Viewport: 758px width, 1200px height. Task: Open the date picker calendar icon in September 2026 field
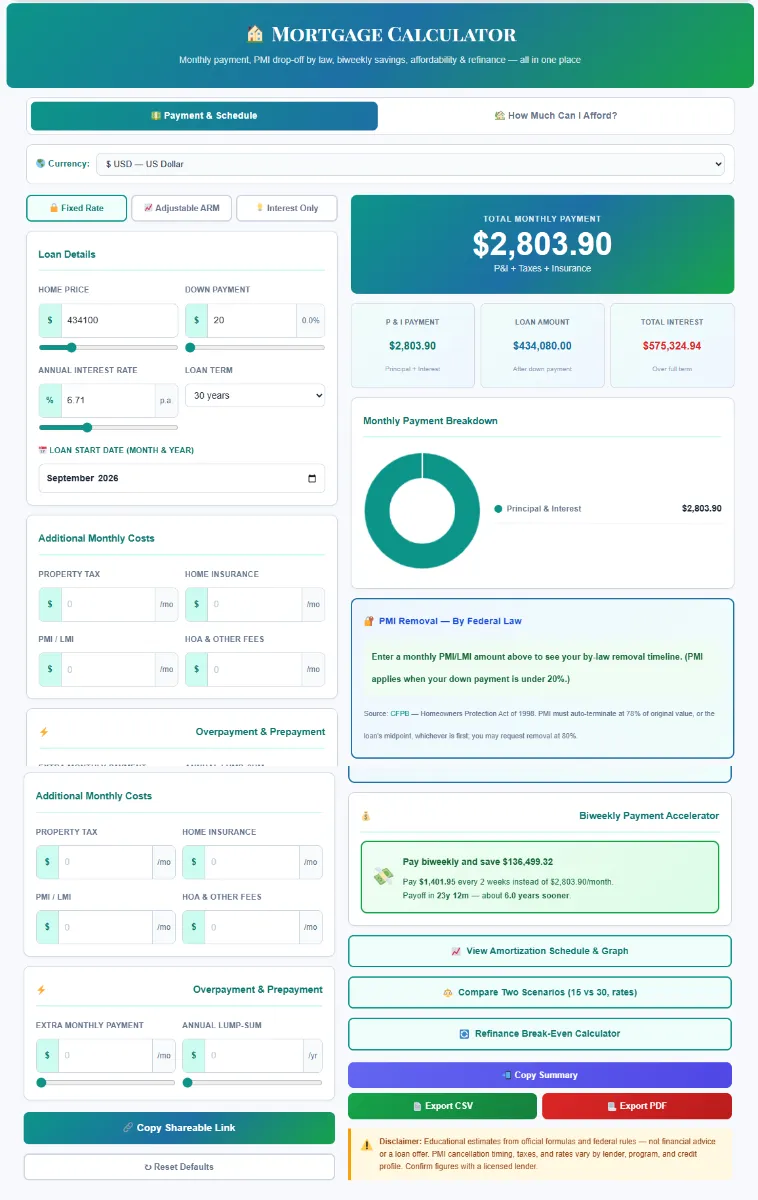coord(313,479)
